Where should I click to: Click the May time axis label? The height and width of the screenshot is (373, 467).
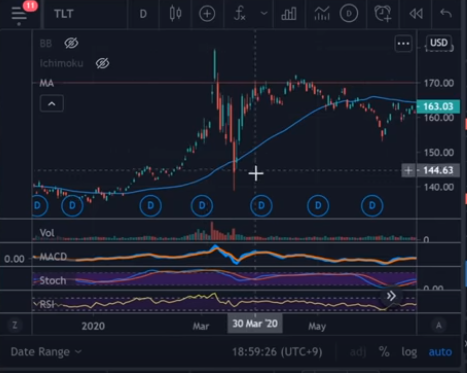[x=317, y=326]
